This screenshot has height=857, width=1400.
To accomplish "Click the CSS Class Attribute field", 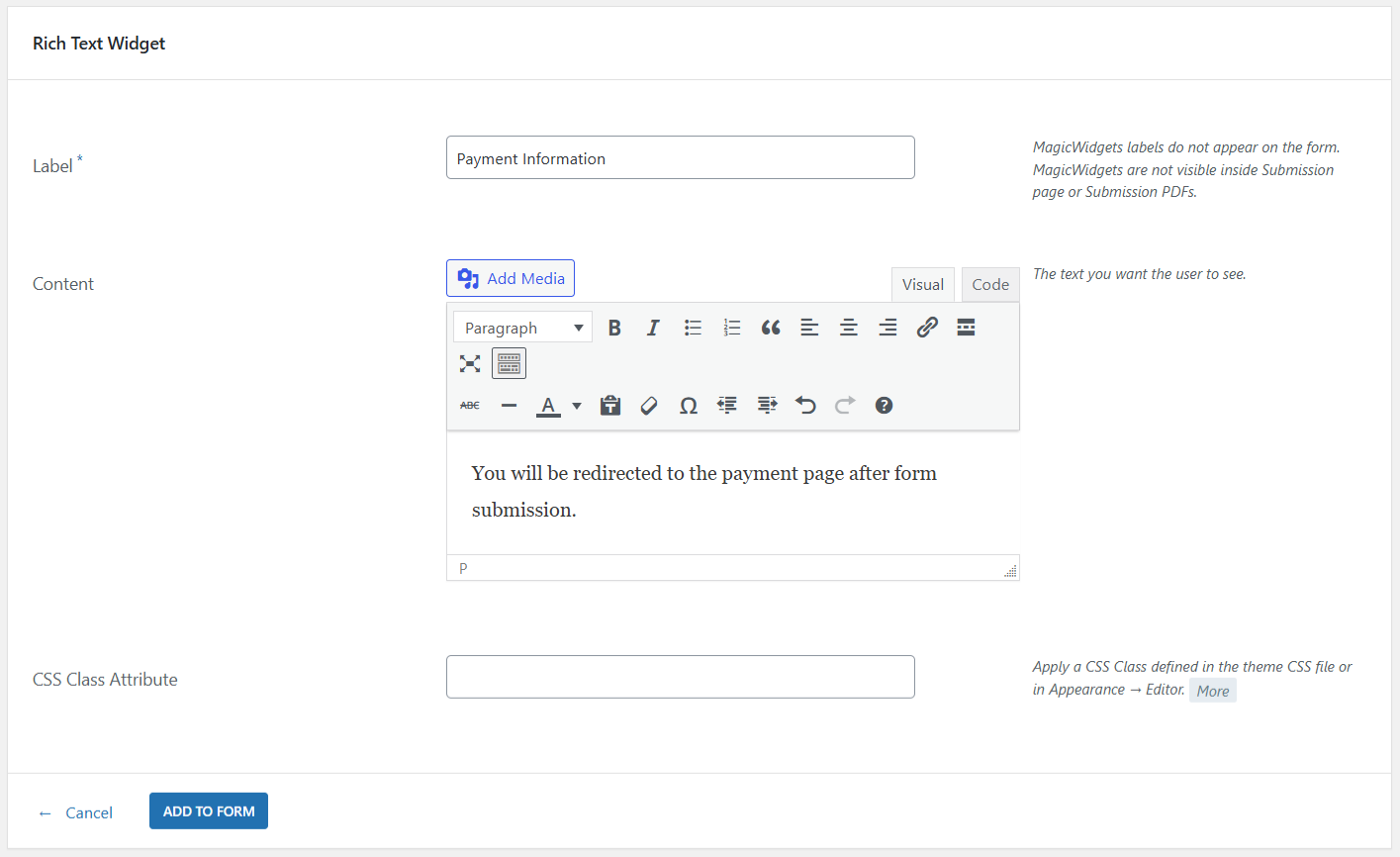I will [680, 677].
